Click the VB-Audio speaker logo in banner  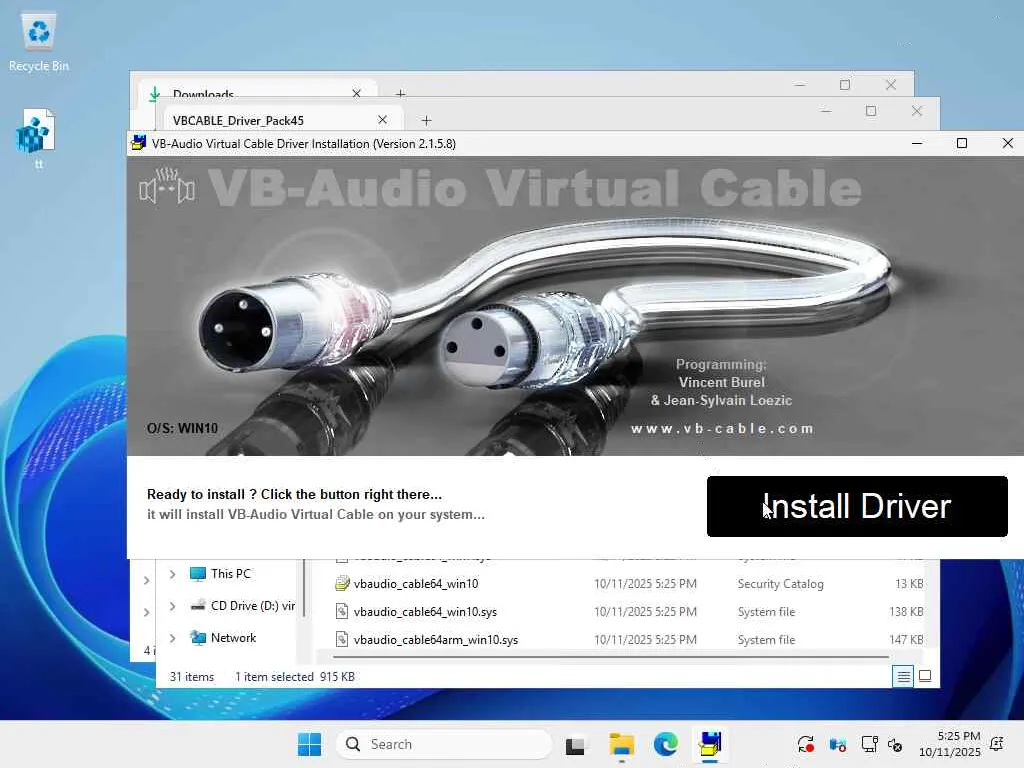[167, 187]
